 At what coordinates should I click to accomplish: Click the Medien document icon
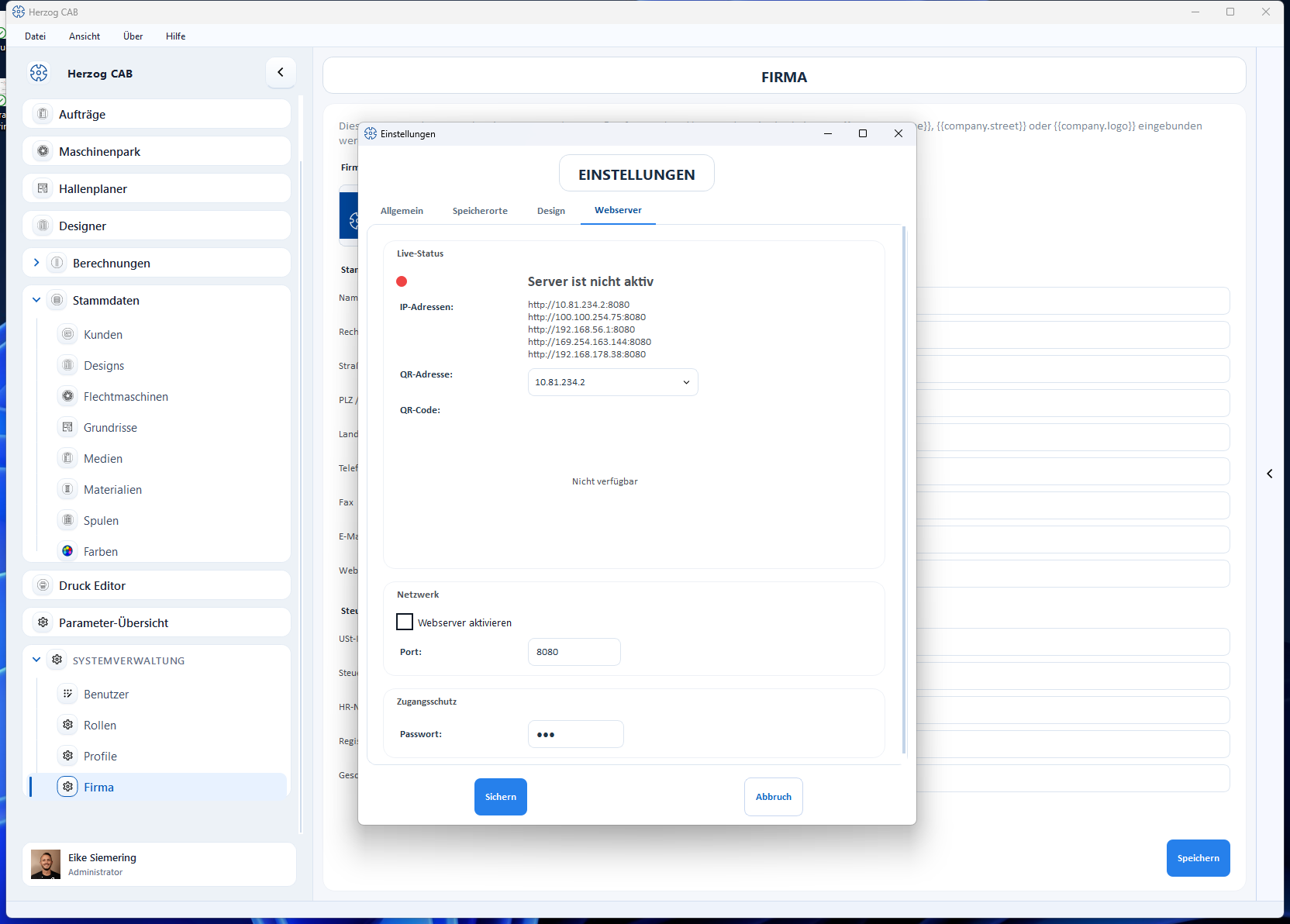[68, 458]
